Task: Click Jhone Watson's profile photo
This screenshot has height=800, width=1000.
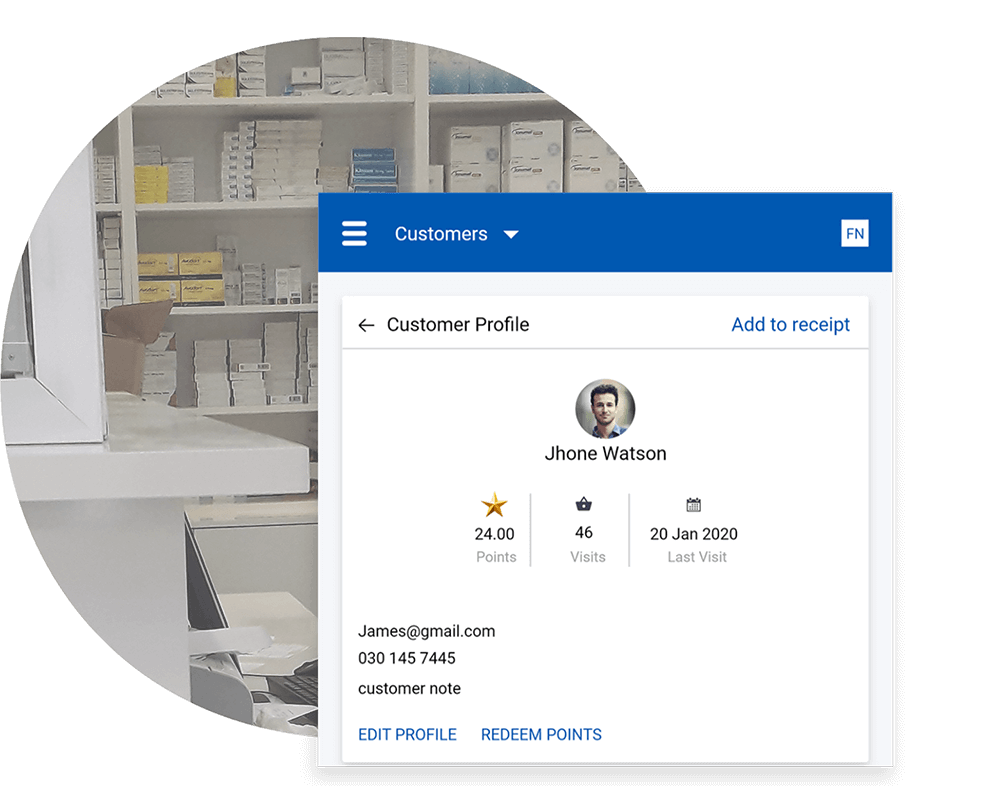Action: (x=605, y=409)
